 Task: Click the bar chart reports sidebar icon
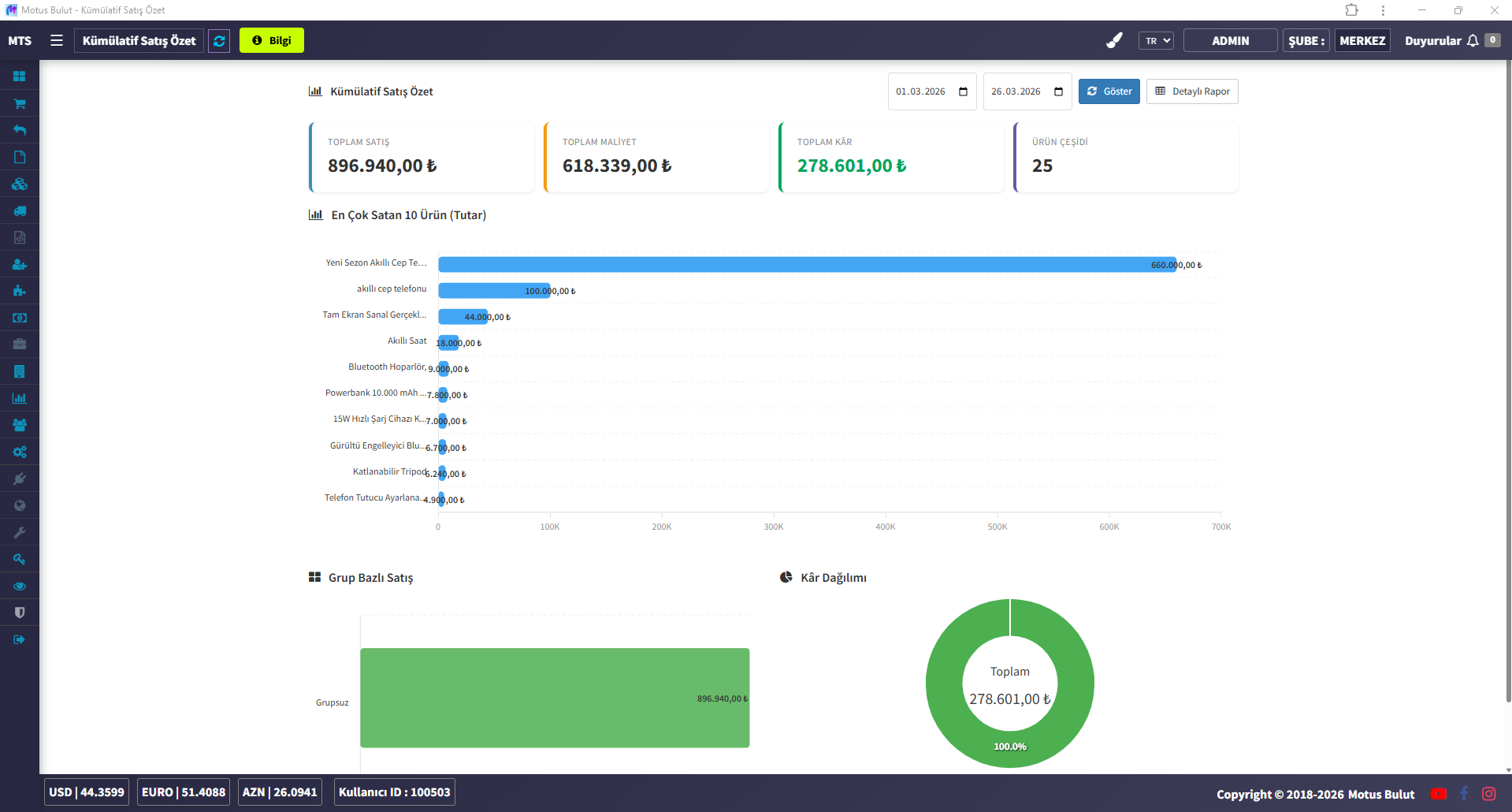point(20,398)
